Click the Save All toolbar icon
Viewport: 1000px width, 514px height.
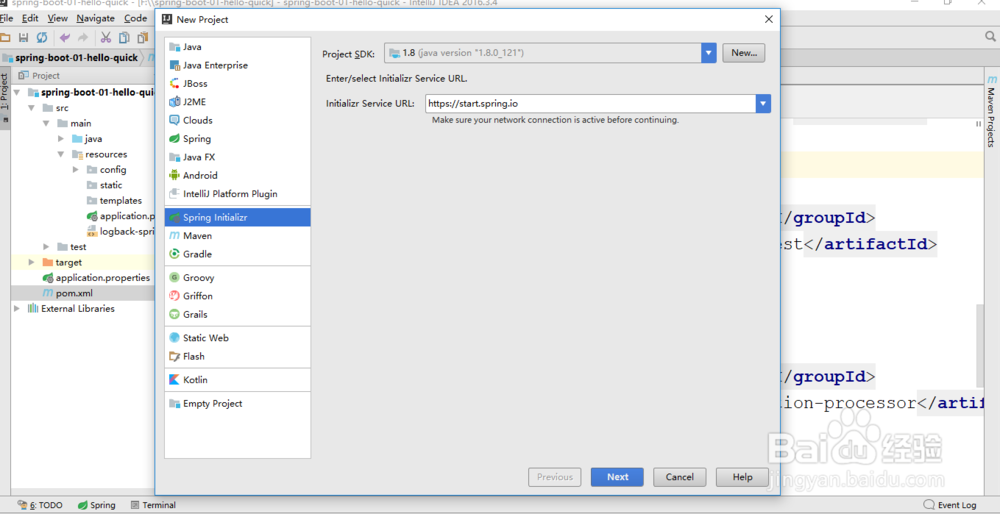[x=24, y=38]
